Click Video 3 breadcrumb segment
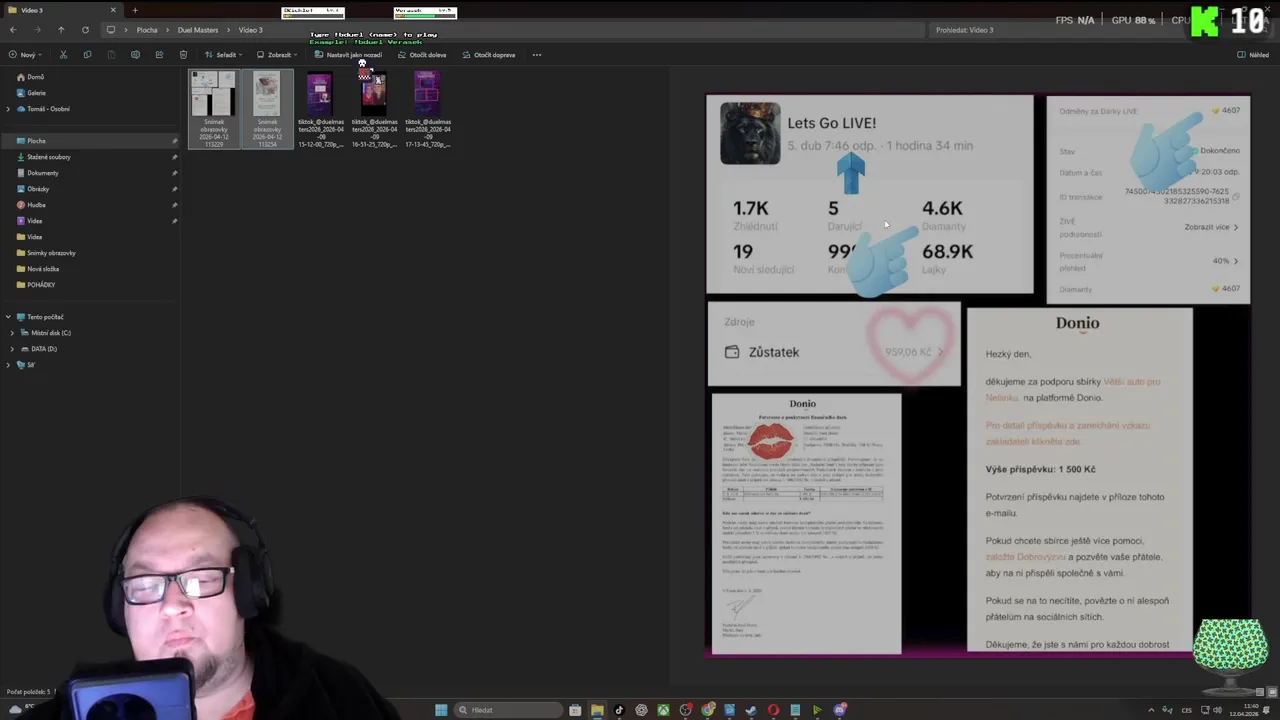 click(x=250, y=30)
